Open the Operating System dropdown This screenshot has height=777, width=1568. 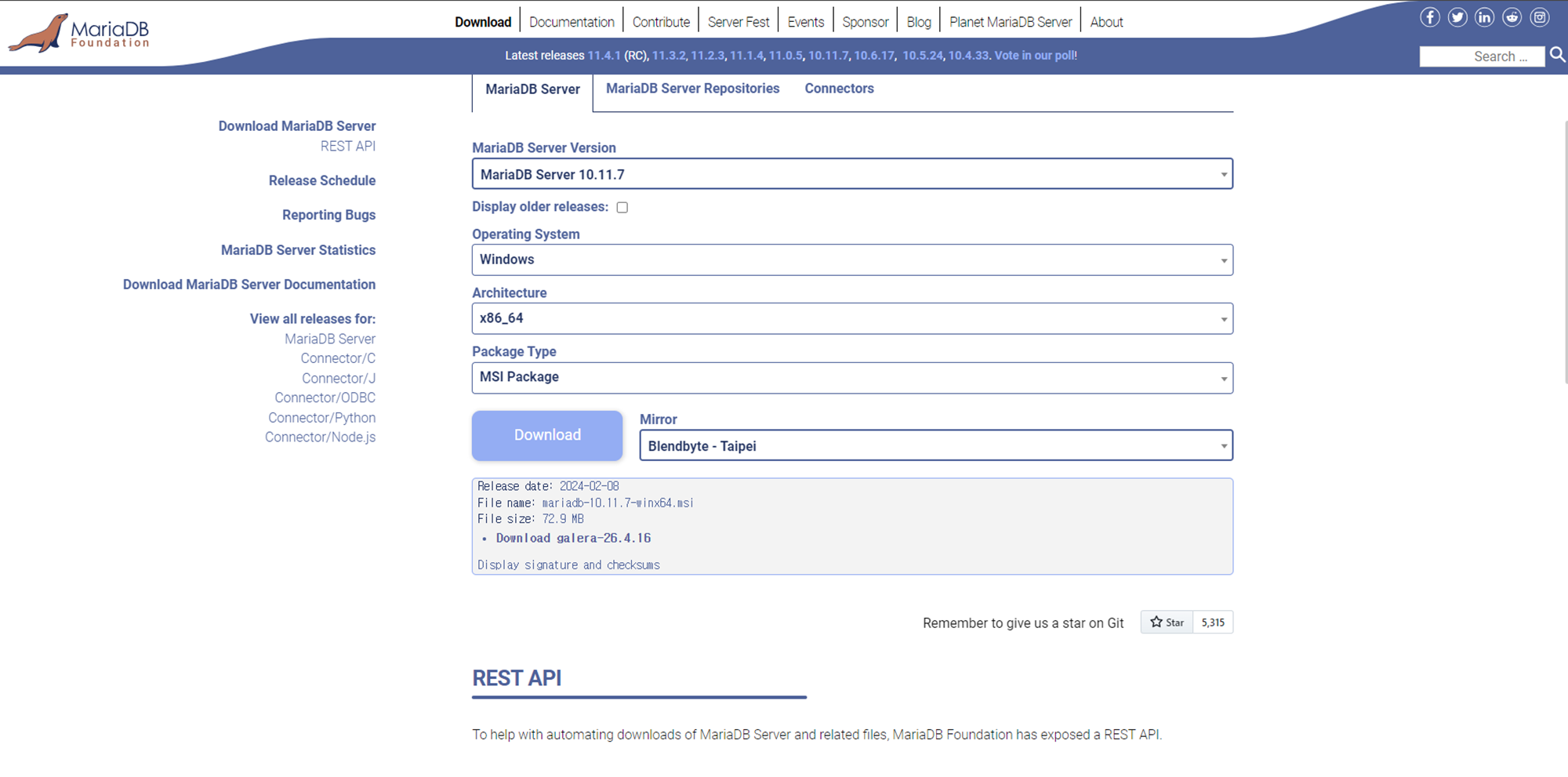click(x=852, y=260)
